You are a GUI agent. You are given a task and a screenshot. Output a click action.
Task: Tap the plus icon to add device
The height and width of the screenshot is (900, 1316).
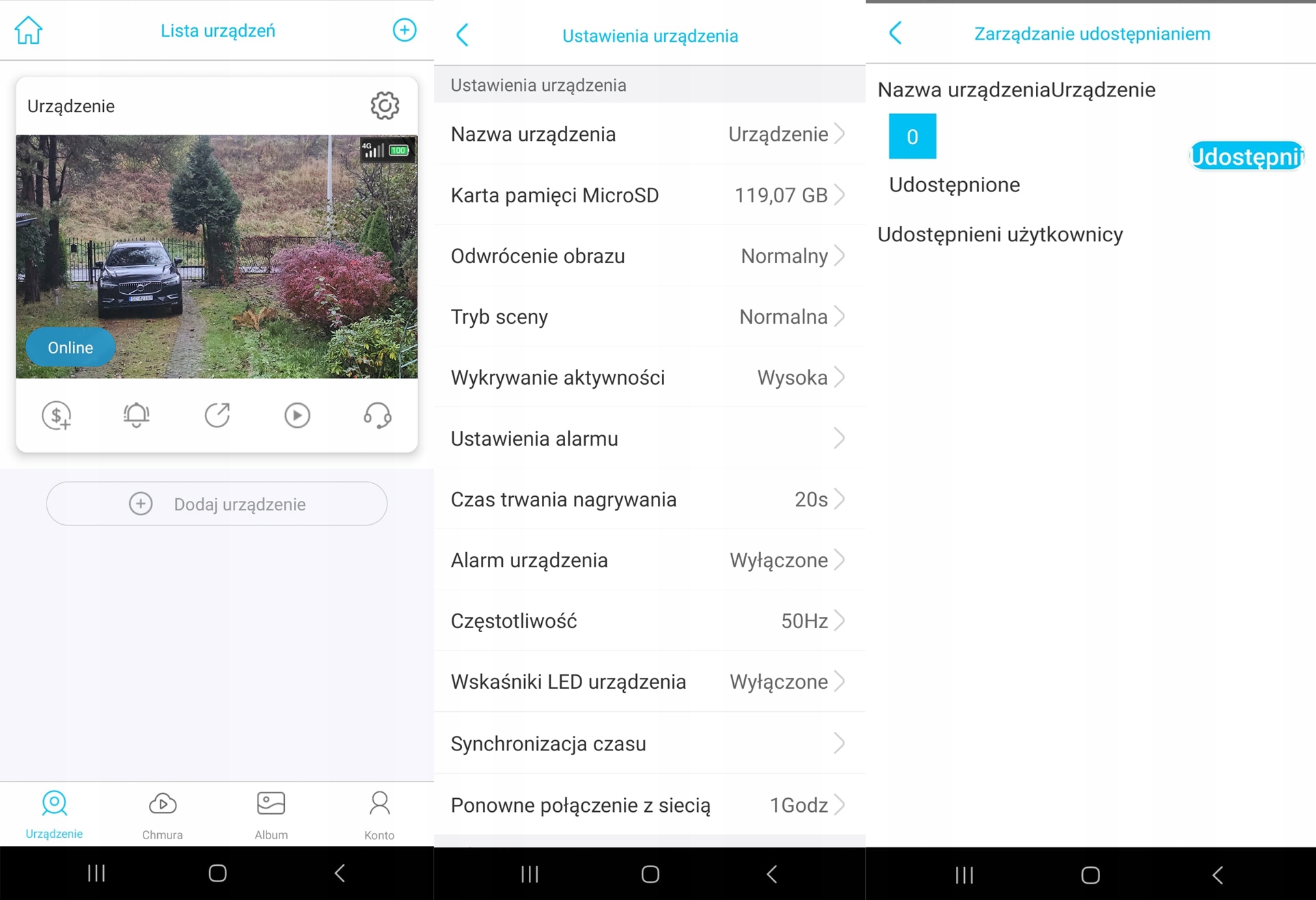coord(404,30)
